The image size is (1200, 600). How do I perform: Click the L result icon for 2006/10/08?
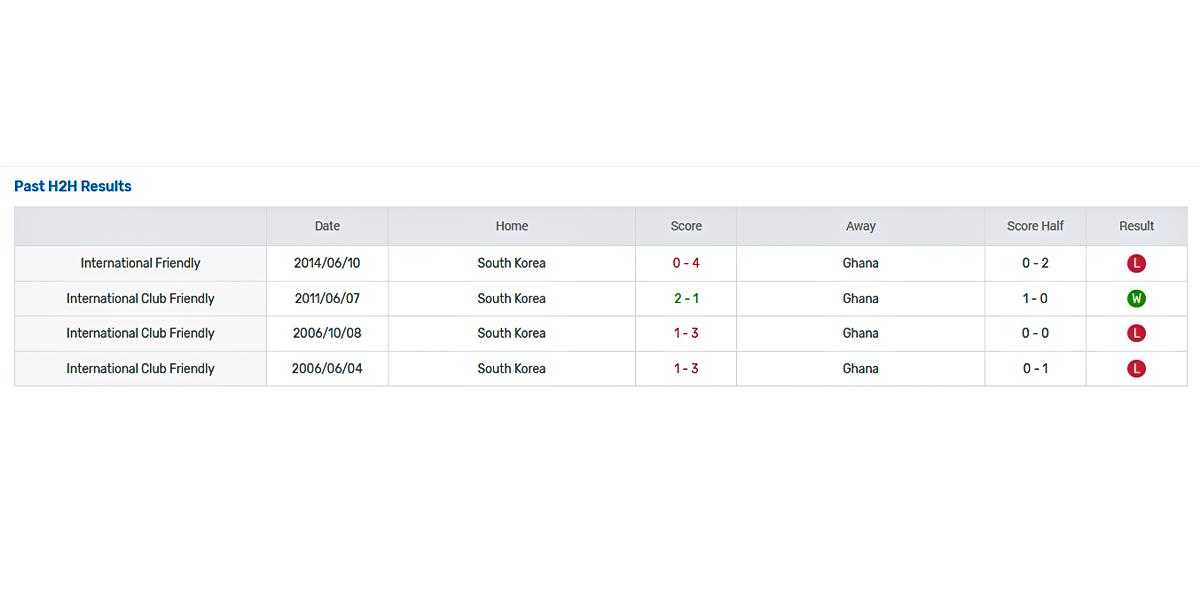[x=1136, y=334]
